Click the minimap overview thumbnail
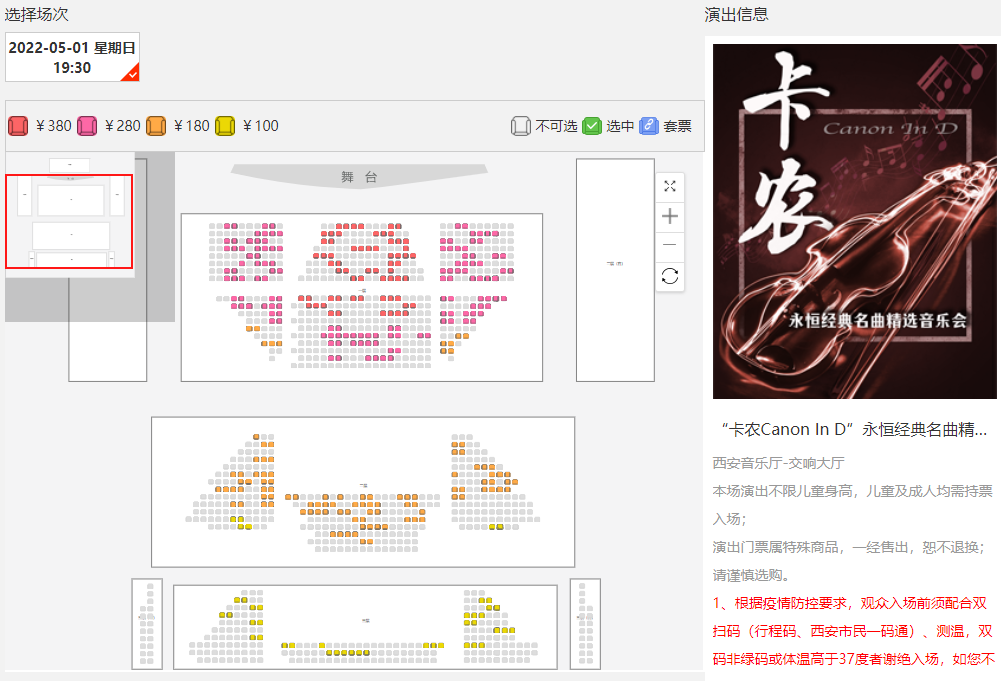Screen dimensions: 1001x681 70,214
